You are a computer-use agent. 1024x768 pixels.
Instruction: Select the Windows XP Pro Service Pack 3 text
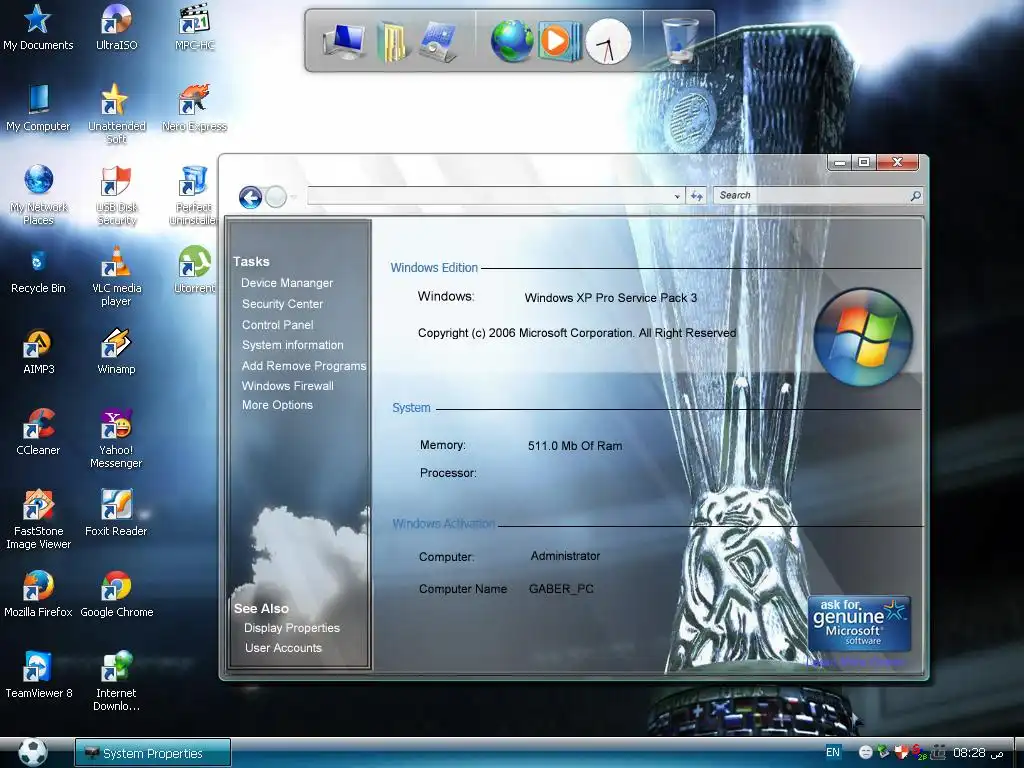click(x=611, y=298)
